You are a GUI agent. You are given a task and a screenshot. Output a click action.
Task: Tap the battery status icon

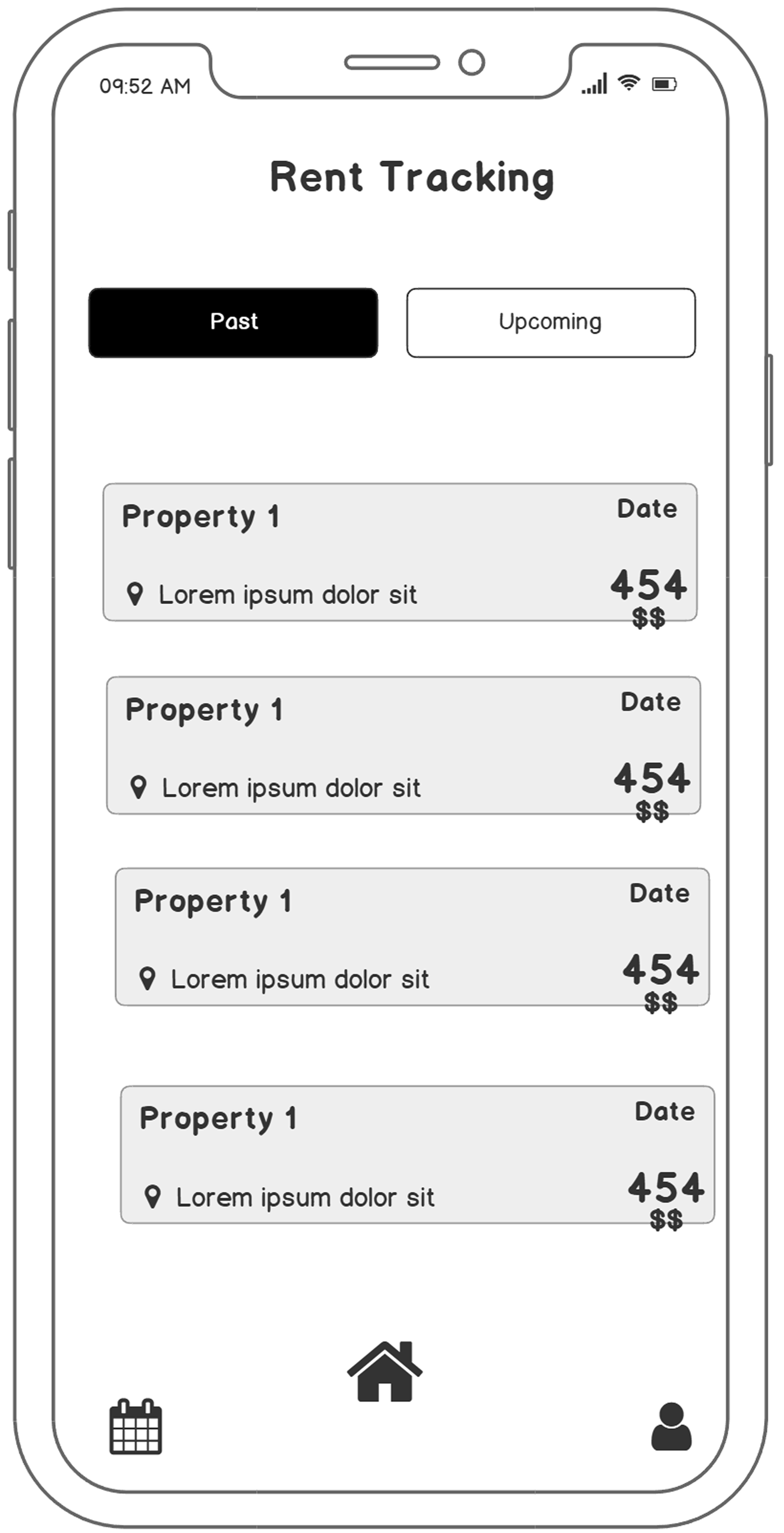tap(665, 84)
